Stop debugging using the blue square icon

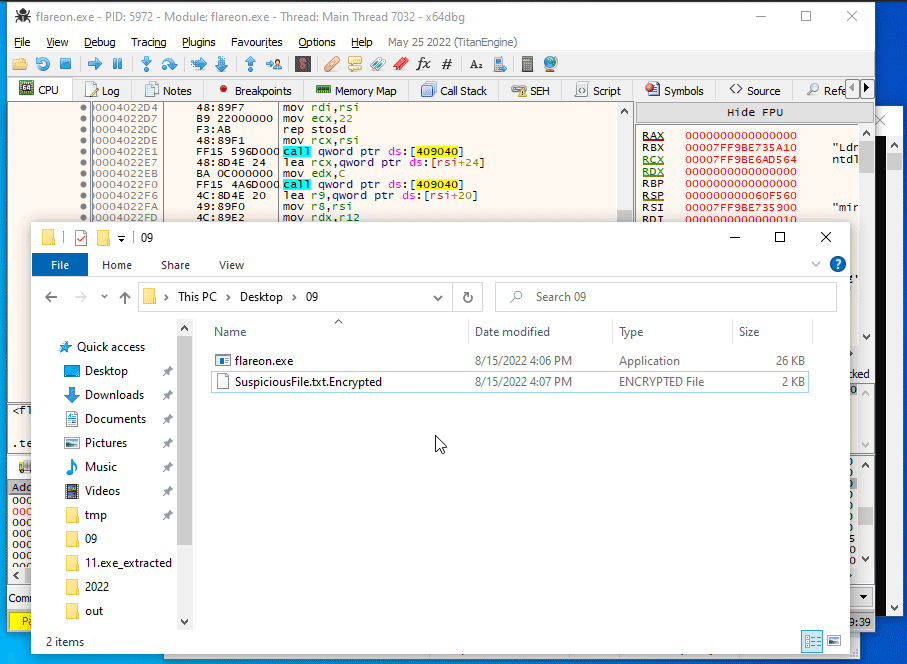[x=65, y=64]
